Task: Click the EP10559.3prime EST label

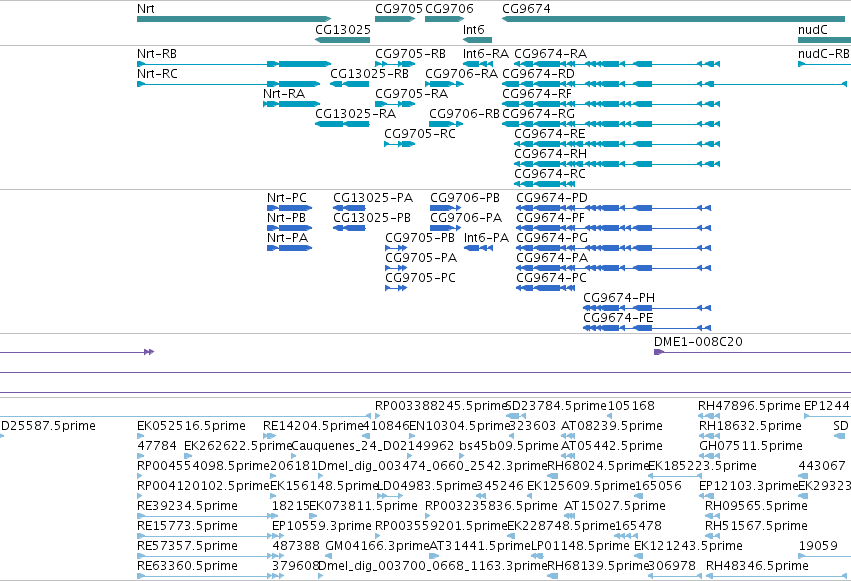Action: (322, 526)
